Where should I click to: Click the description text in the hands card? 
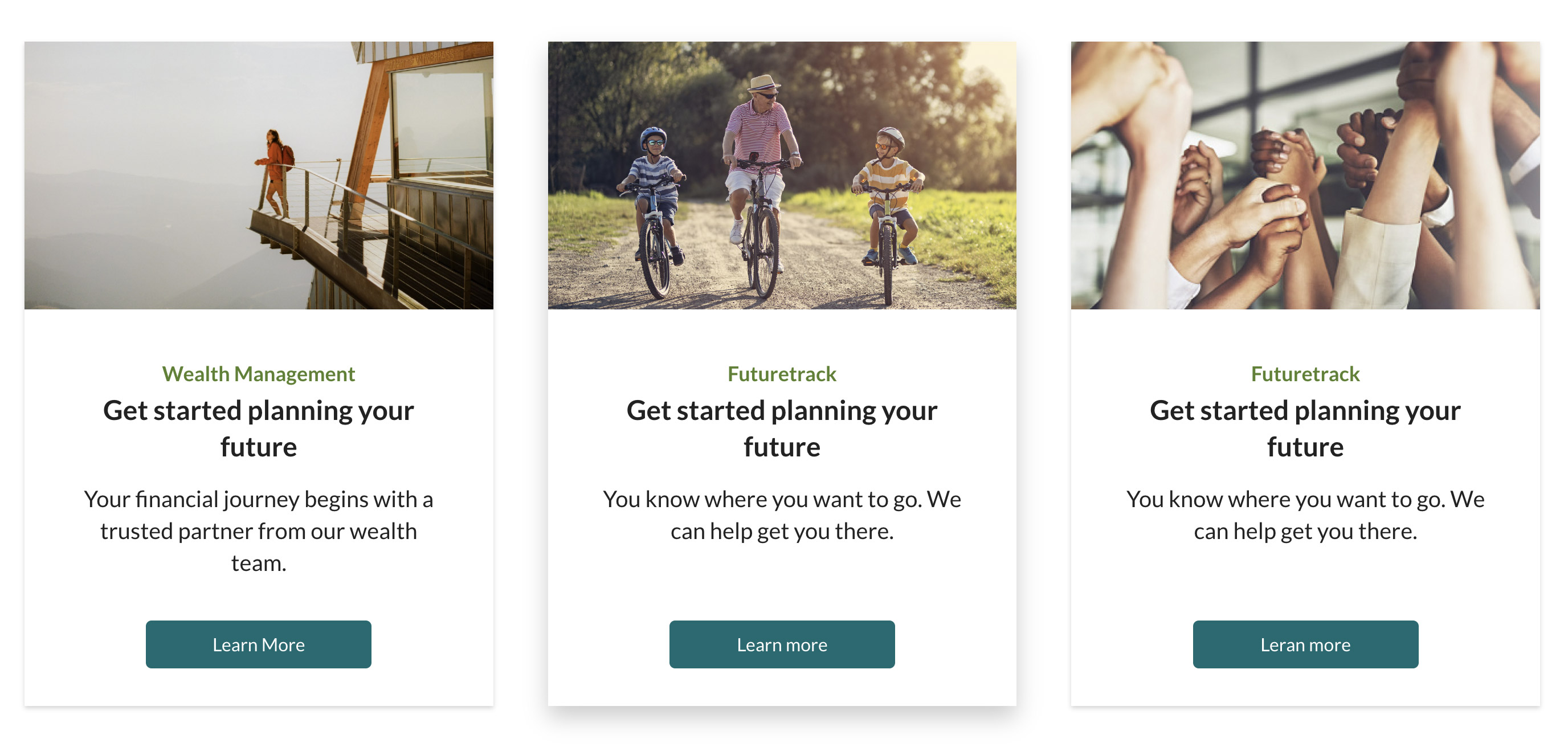pyautogui.click(x=1305, y=515)
